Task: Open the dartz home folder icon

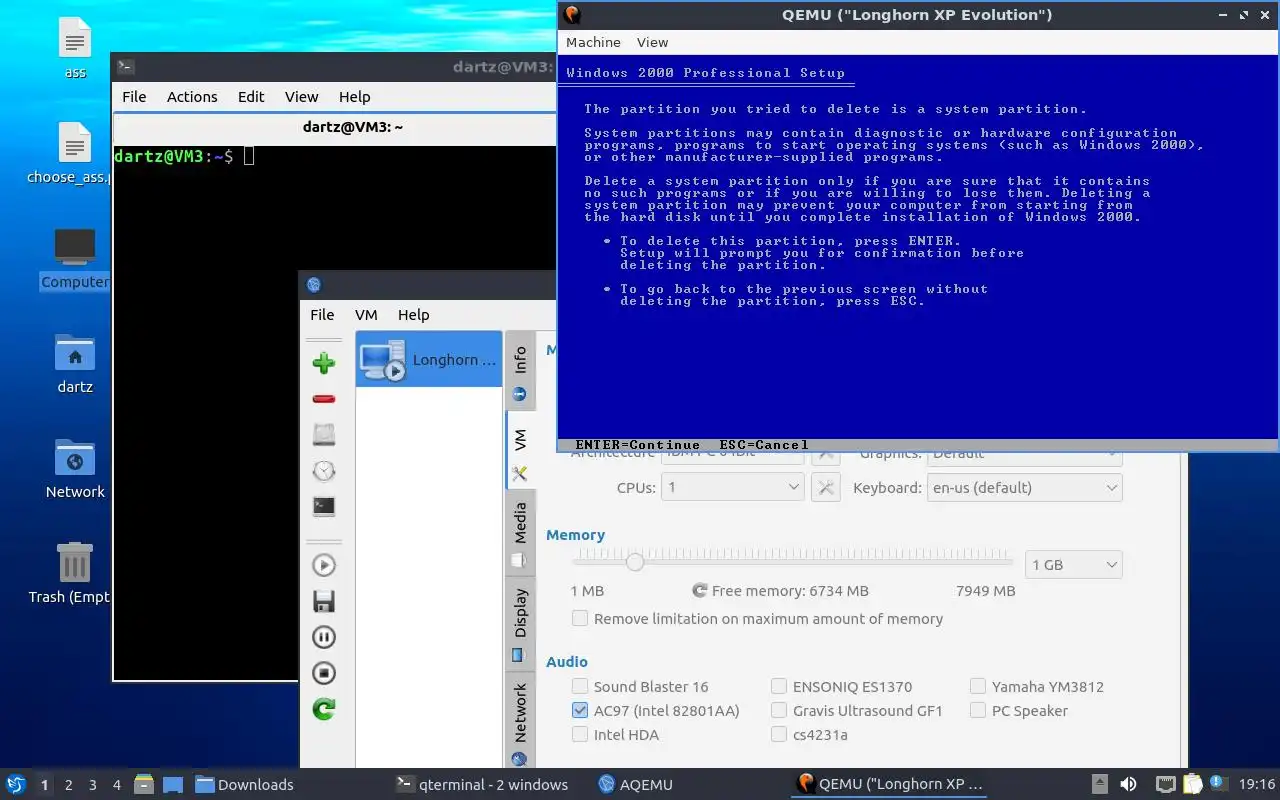Action: pos(75,363)
